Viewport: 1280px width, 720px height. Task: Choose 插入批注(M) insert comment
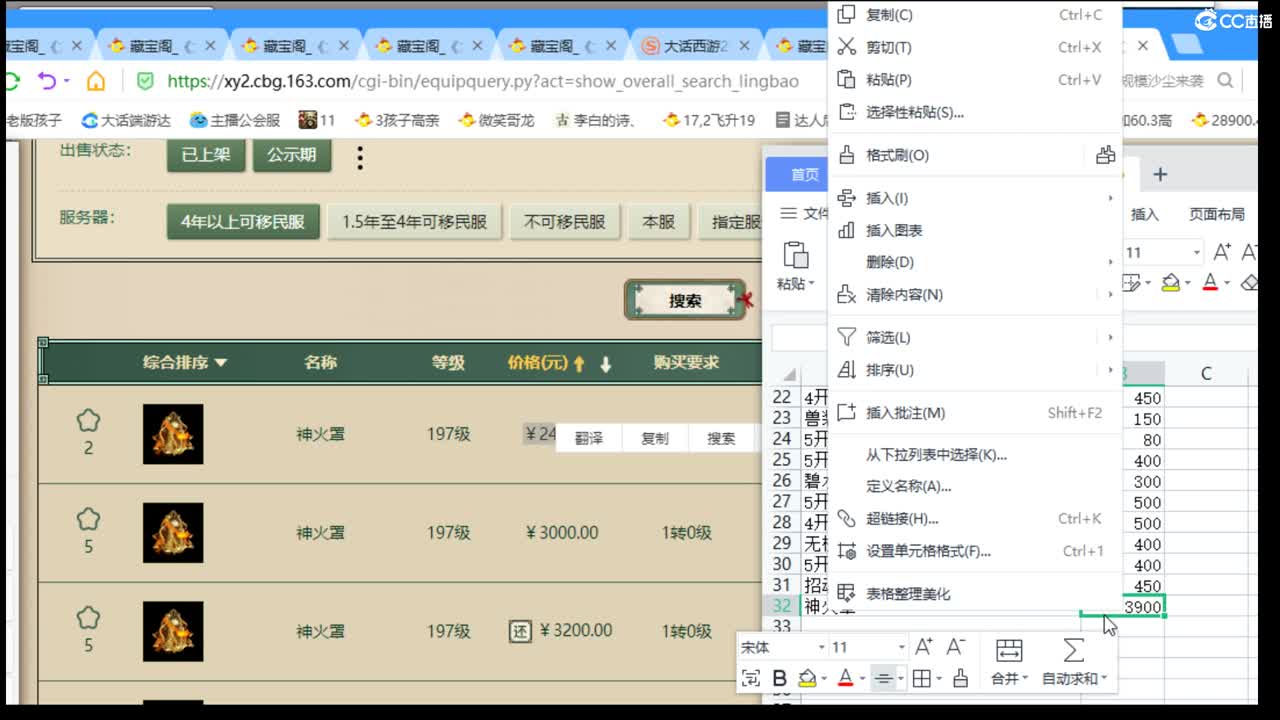pyautogui.click(x=975, y=412)
